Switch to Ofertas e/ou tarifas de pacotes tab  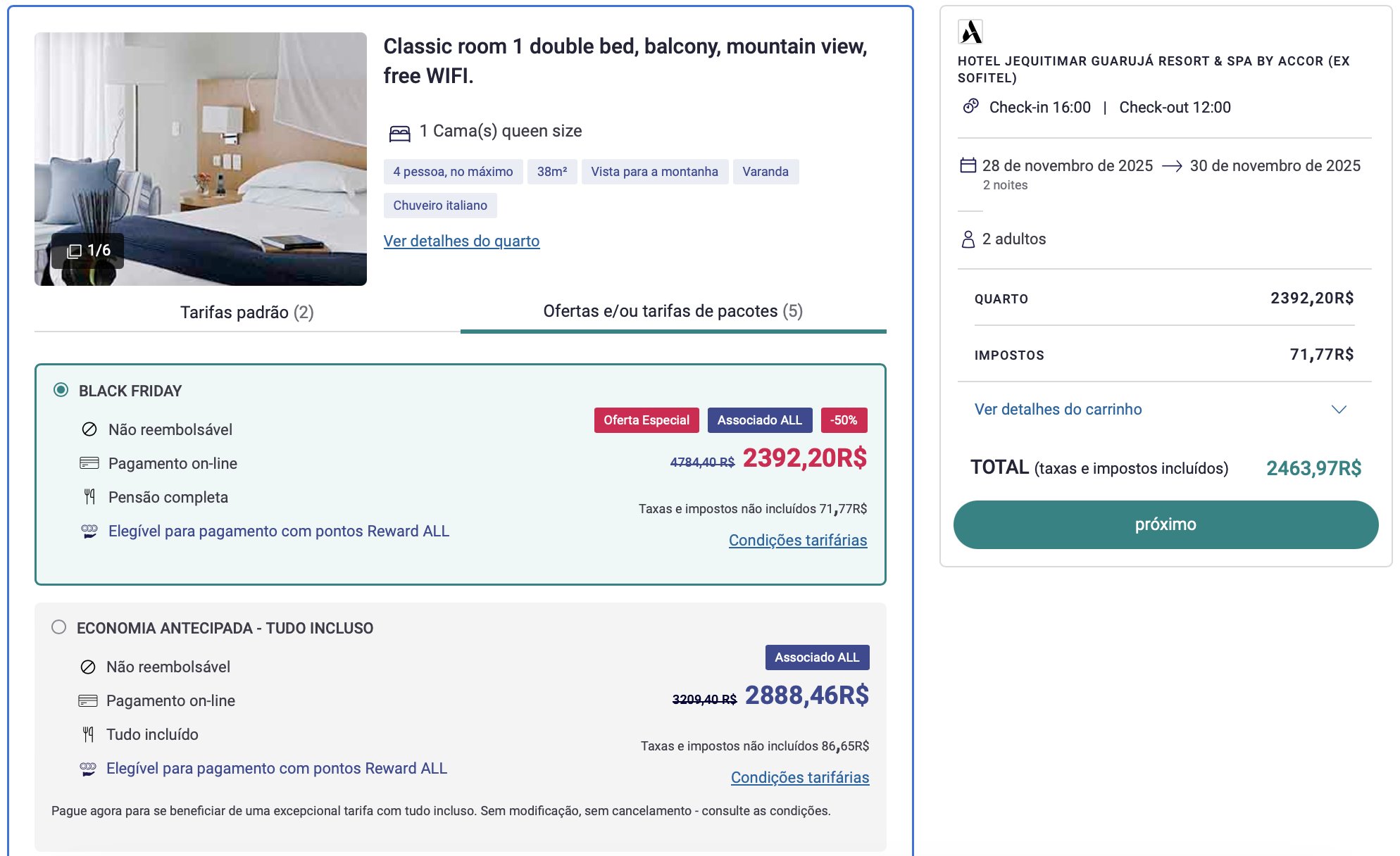pos(673,312)
